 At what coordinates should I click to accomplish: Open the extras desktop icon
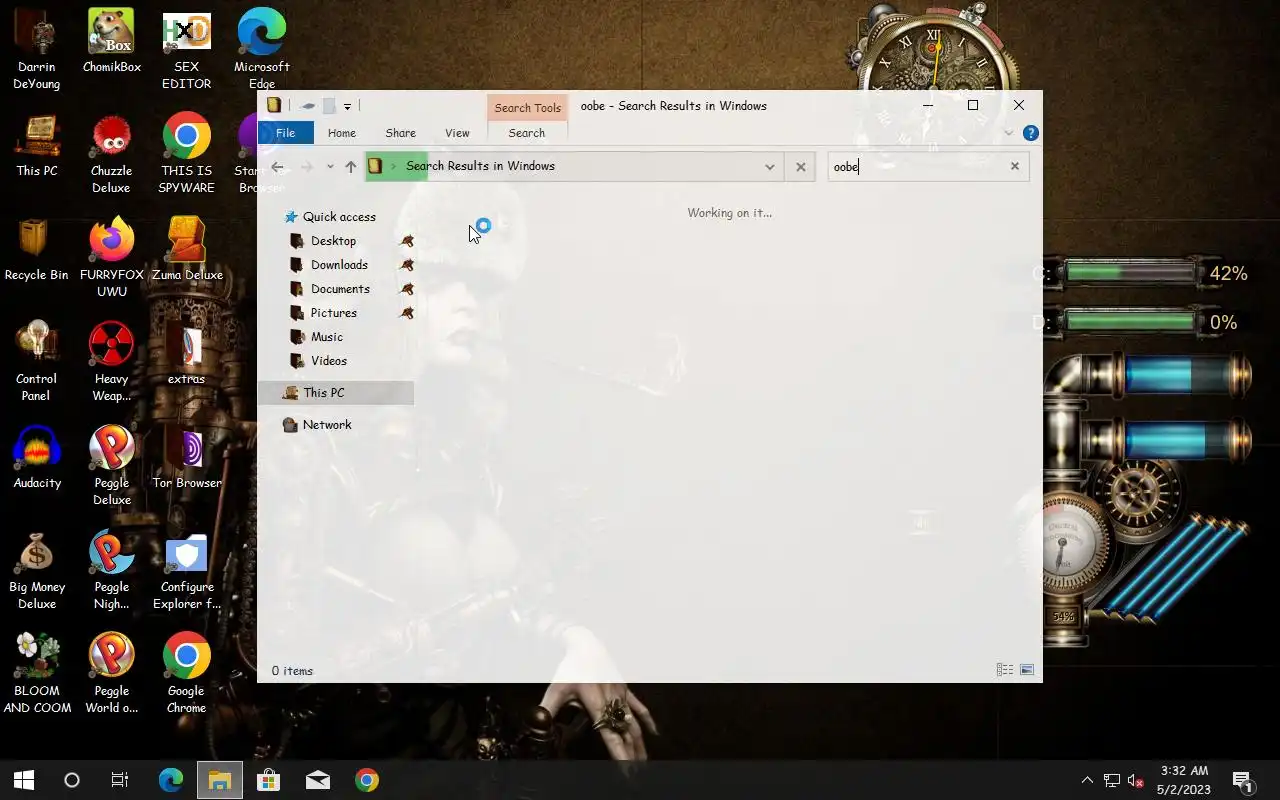pyautogui.click(x=187, y=354)
